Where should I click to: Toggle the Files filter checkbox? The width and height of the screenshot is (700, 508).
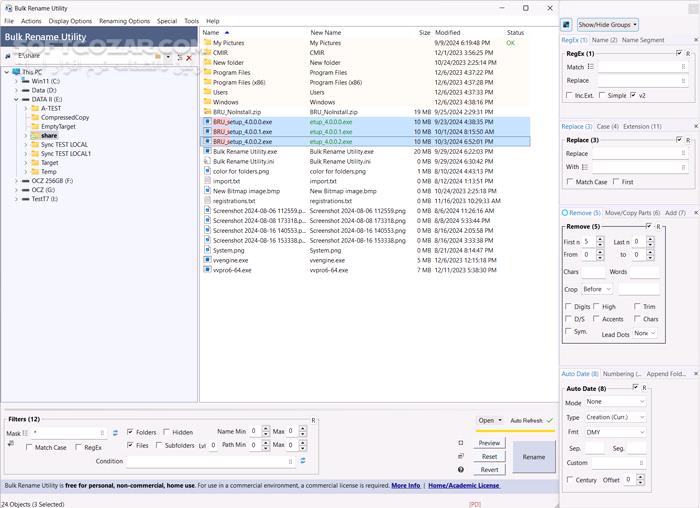130,445
